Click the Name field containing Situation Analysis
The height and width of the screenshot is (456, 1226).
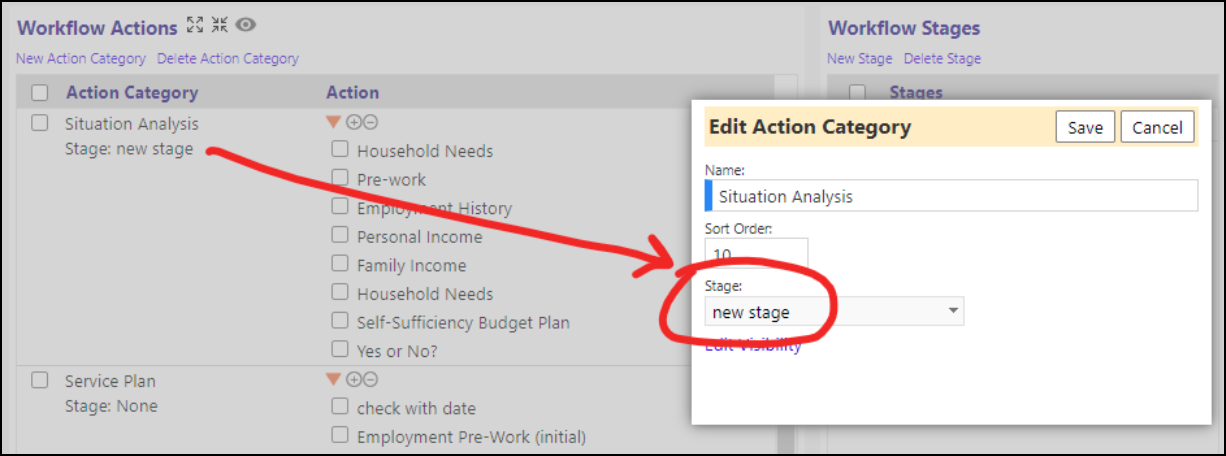951,195
